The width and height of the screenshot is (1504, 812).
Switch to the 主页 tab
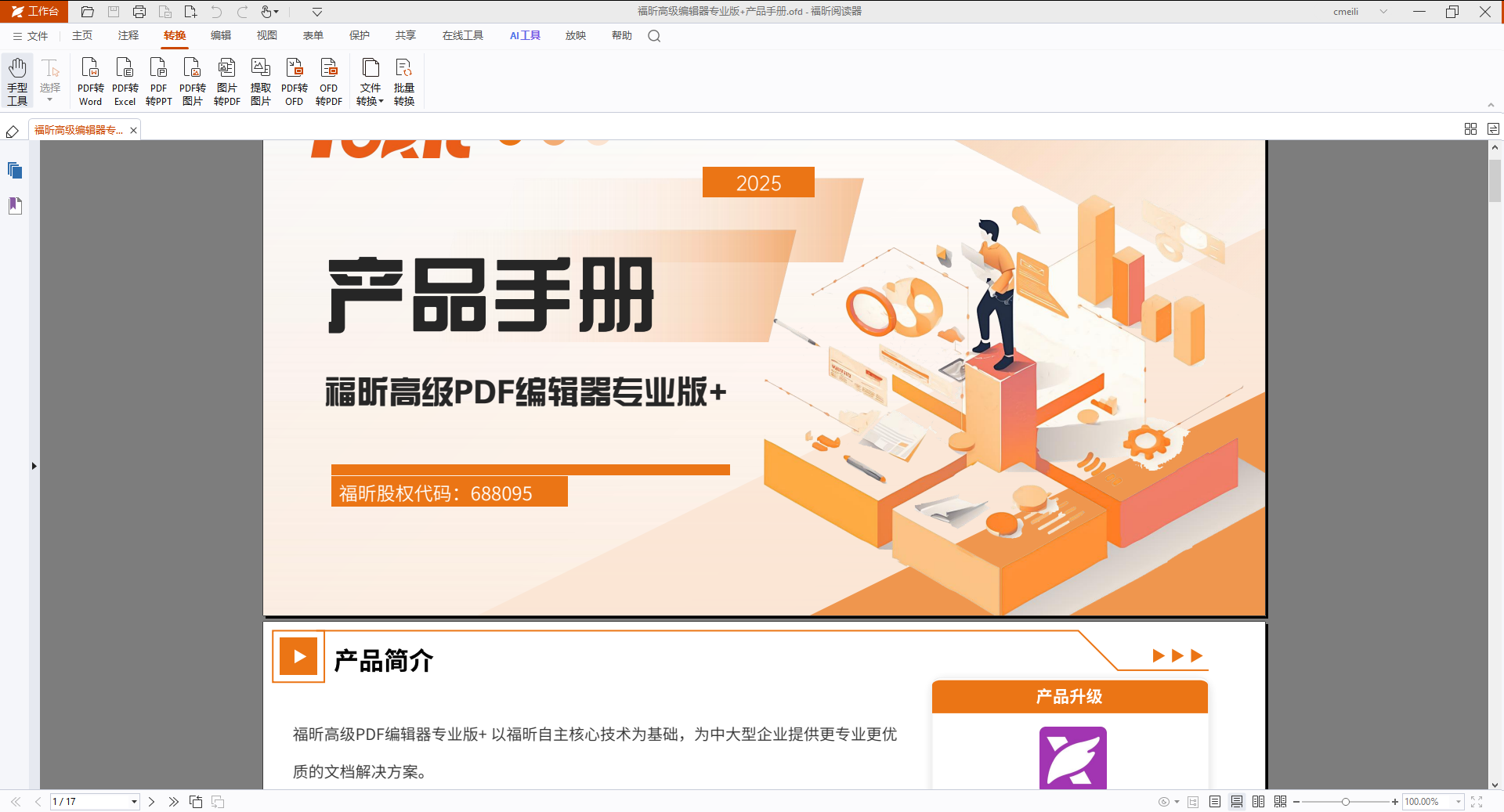82,36
